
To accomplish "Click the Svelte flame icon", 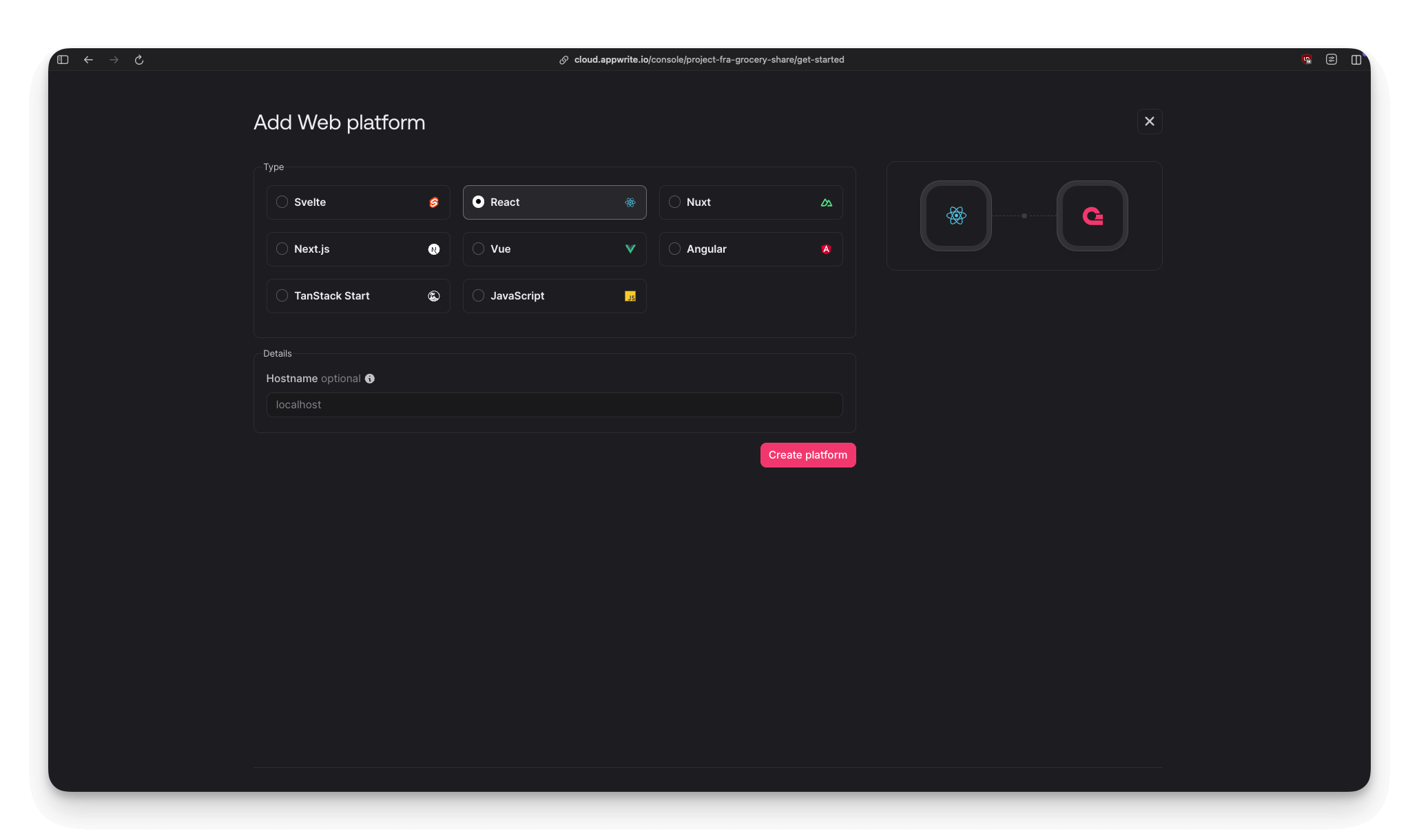I will [433, 202].
